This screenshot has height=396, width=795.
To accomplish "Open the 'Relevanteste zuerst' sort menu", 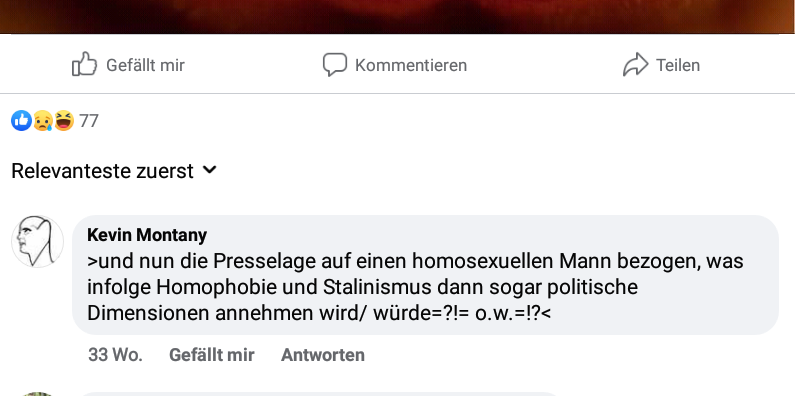I will click(114, 171).
